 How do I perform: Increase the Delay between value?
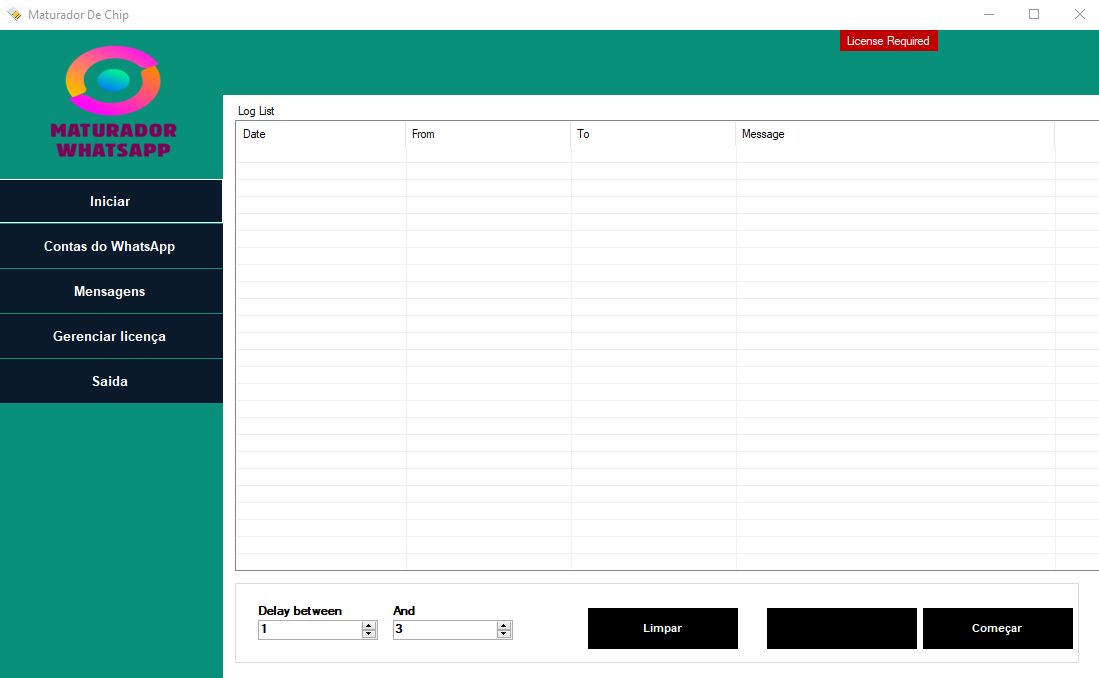(x=369, y=625)
